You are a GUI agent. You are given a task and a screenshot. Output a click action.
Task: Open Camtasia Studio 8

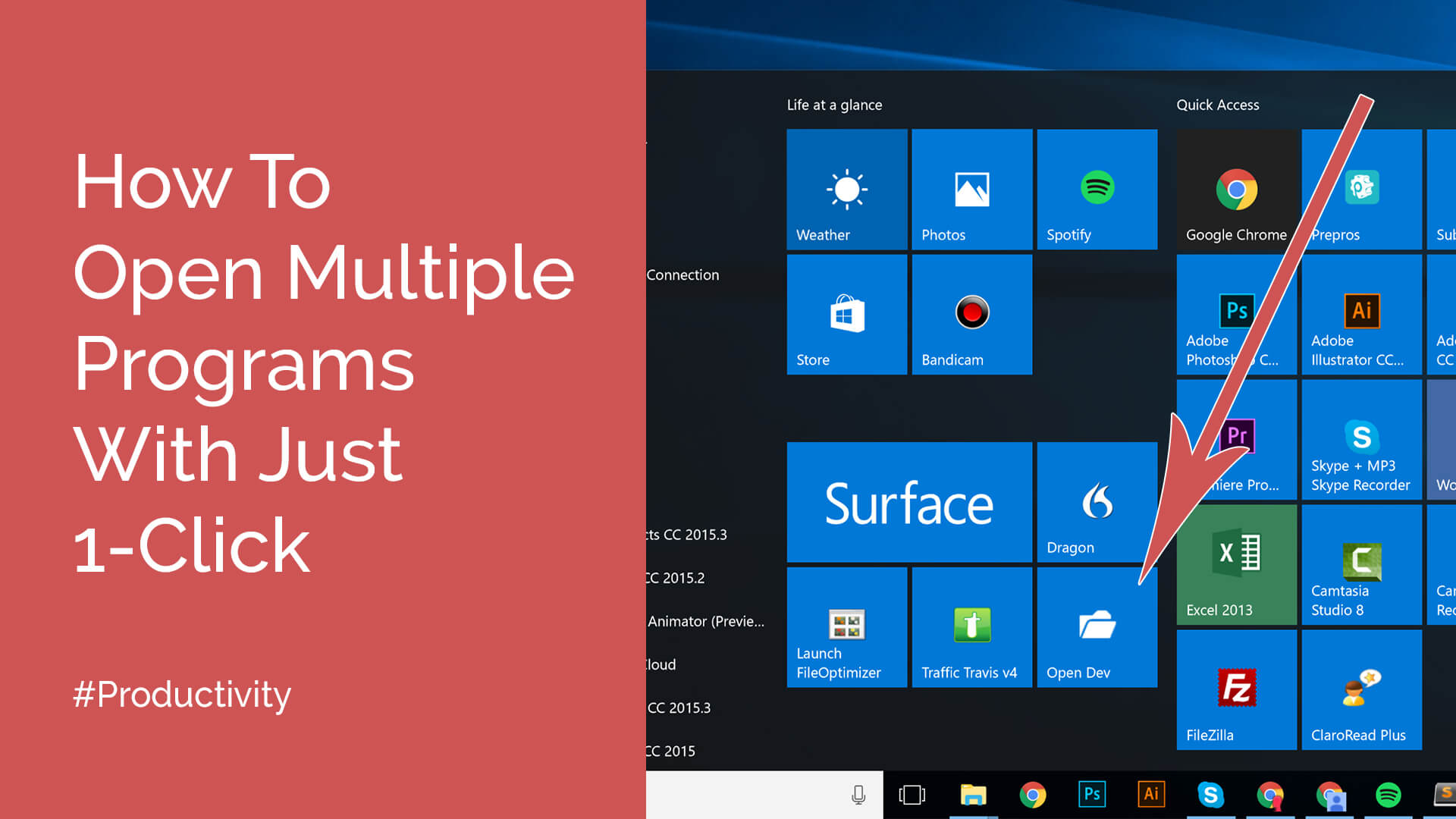click(1361, 563)
